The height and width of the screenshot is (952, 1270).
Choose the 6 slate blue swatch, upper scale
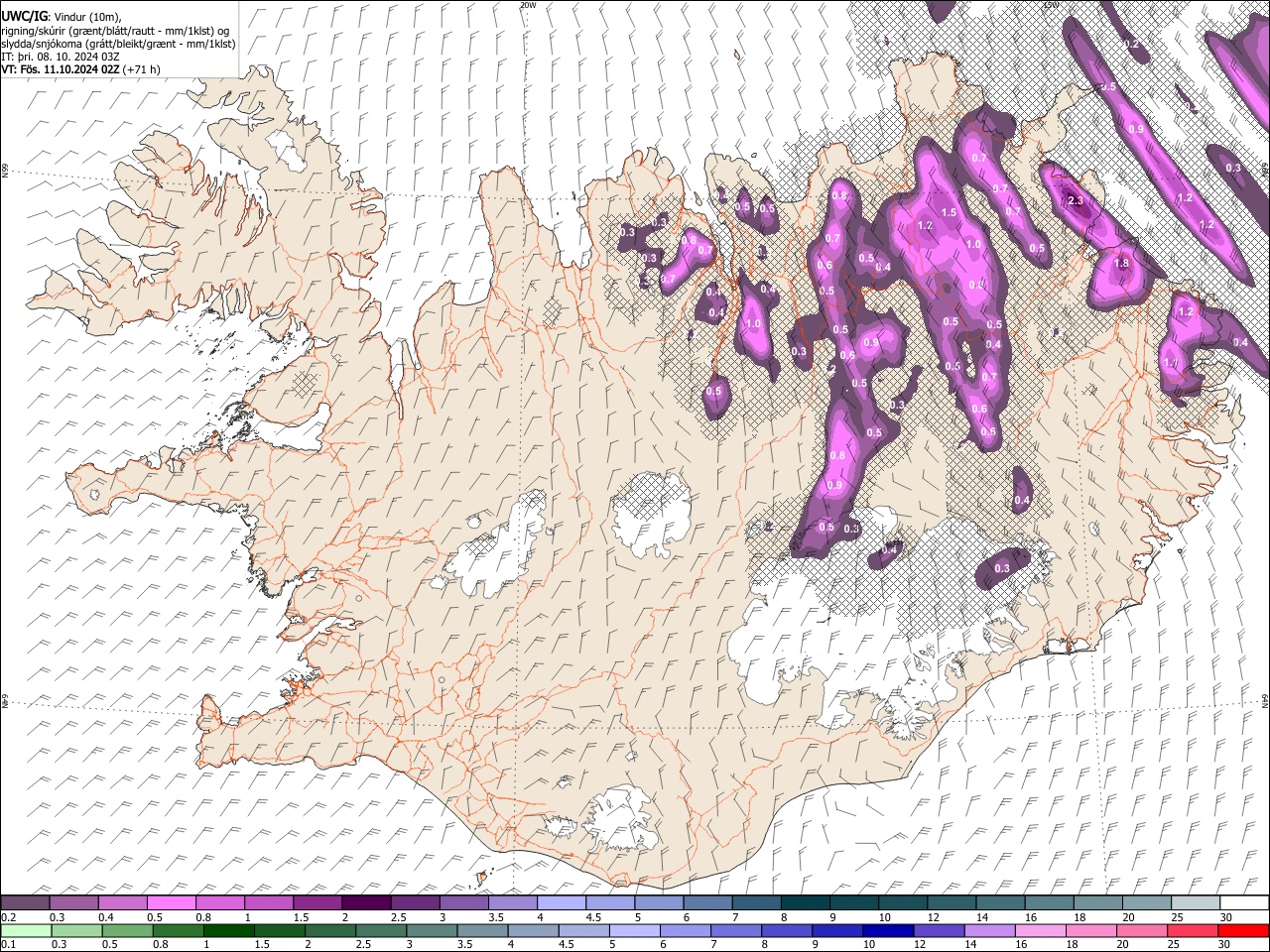[706, 903]
